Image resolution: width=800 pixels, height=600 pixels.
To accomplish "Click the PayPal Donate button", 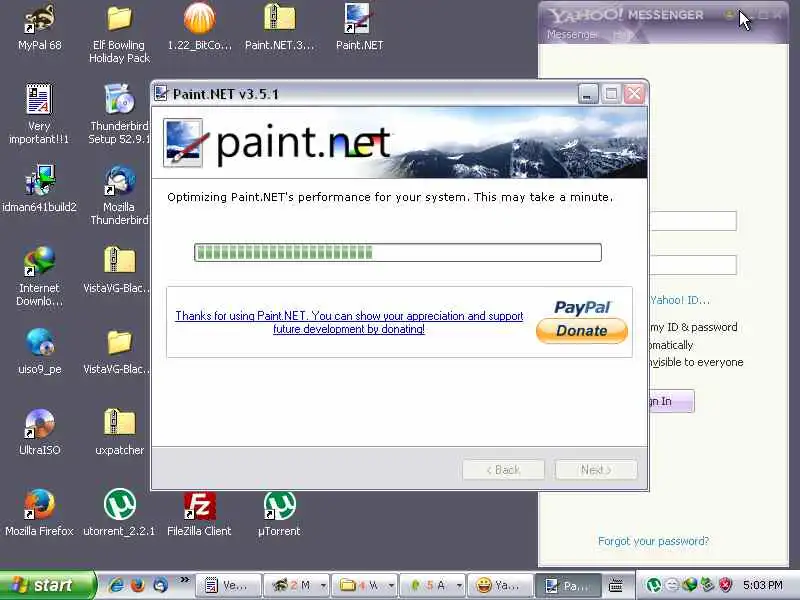I will (582, 331).
